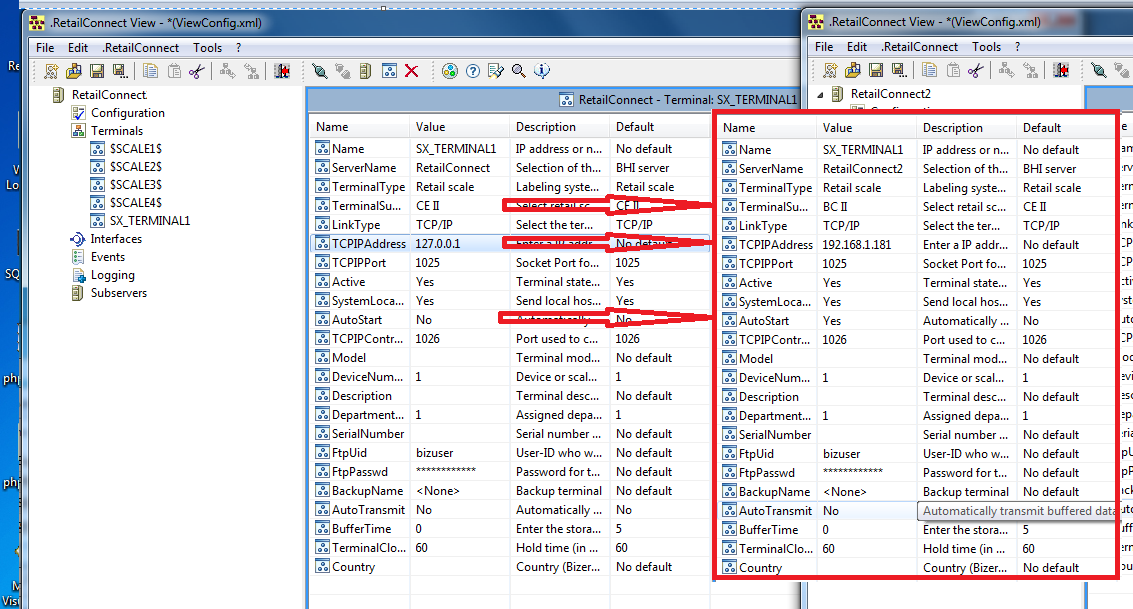The image size is (1133, 609).
Task: Click Copy icon in left window toolbar
Action: point(150,71)
